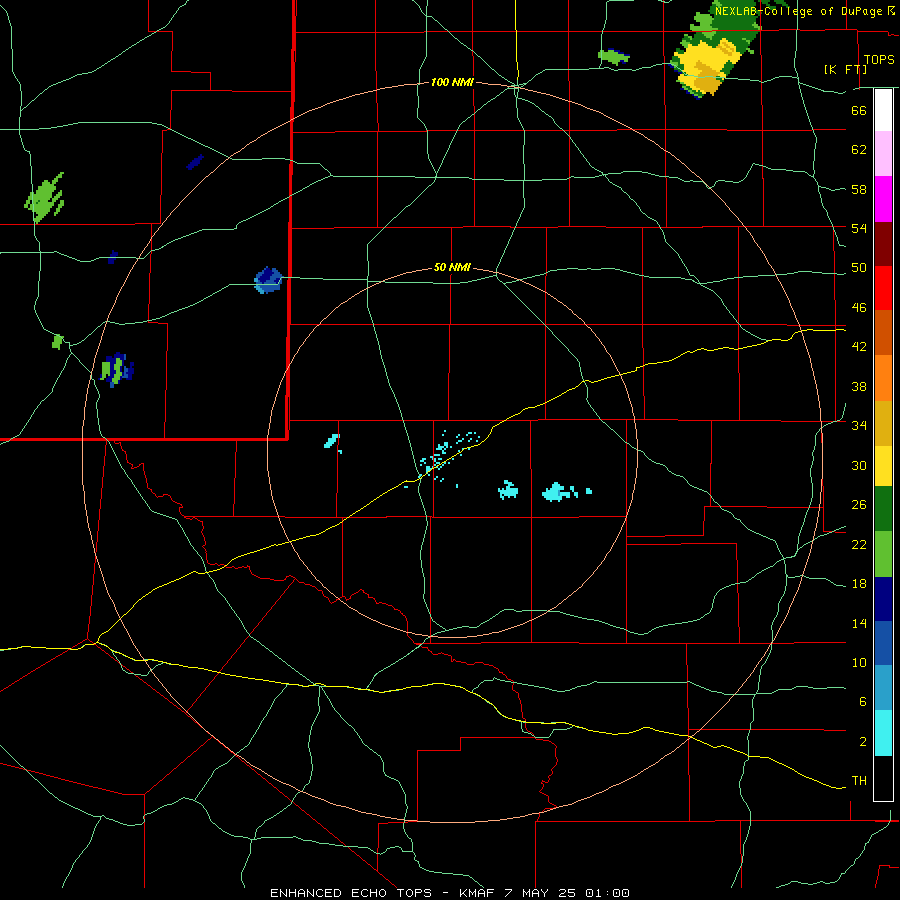This screenshot has width=900, height=900.
Task: Click the 50 NMI range ring label
Action: pyautogui.click(x=452, y=267)
